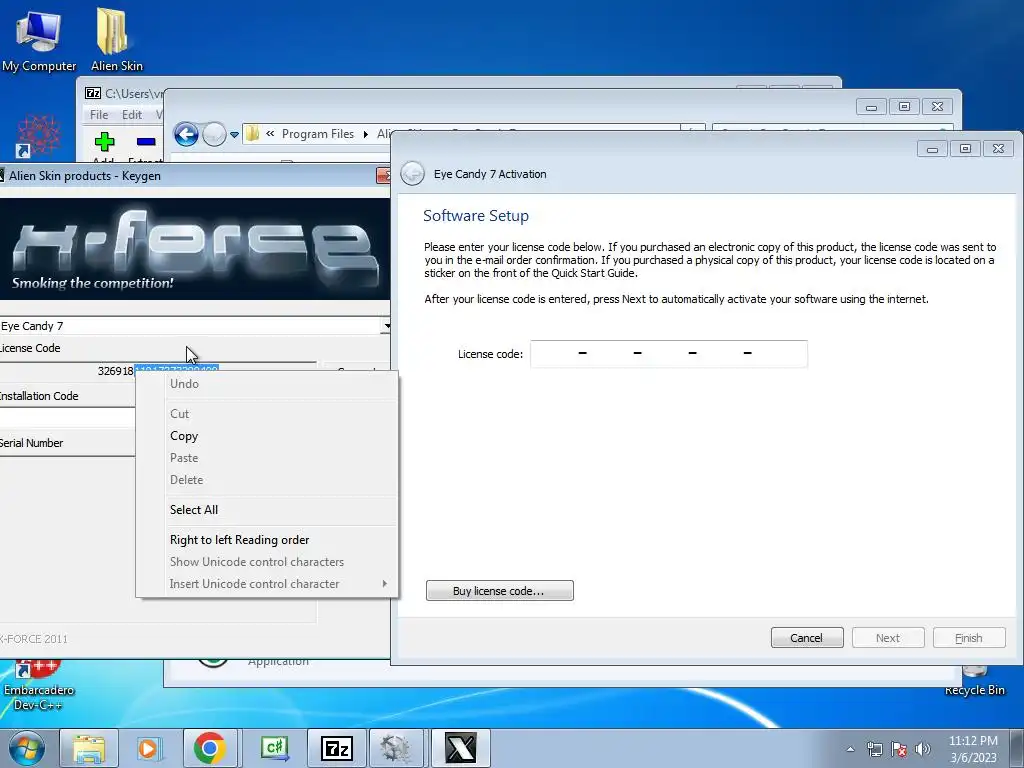
Task: Click the green Add icon in 7-Zip
Action: pos(104,142)
